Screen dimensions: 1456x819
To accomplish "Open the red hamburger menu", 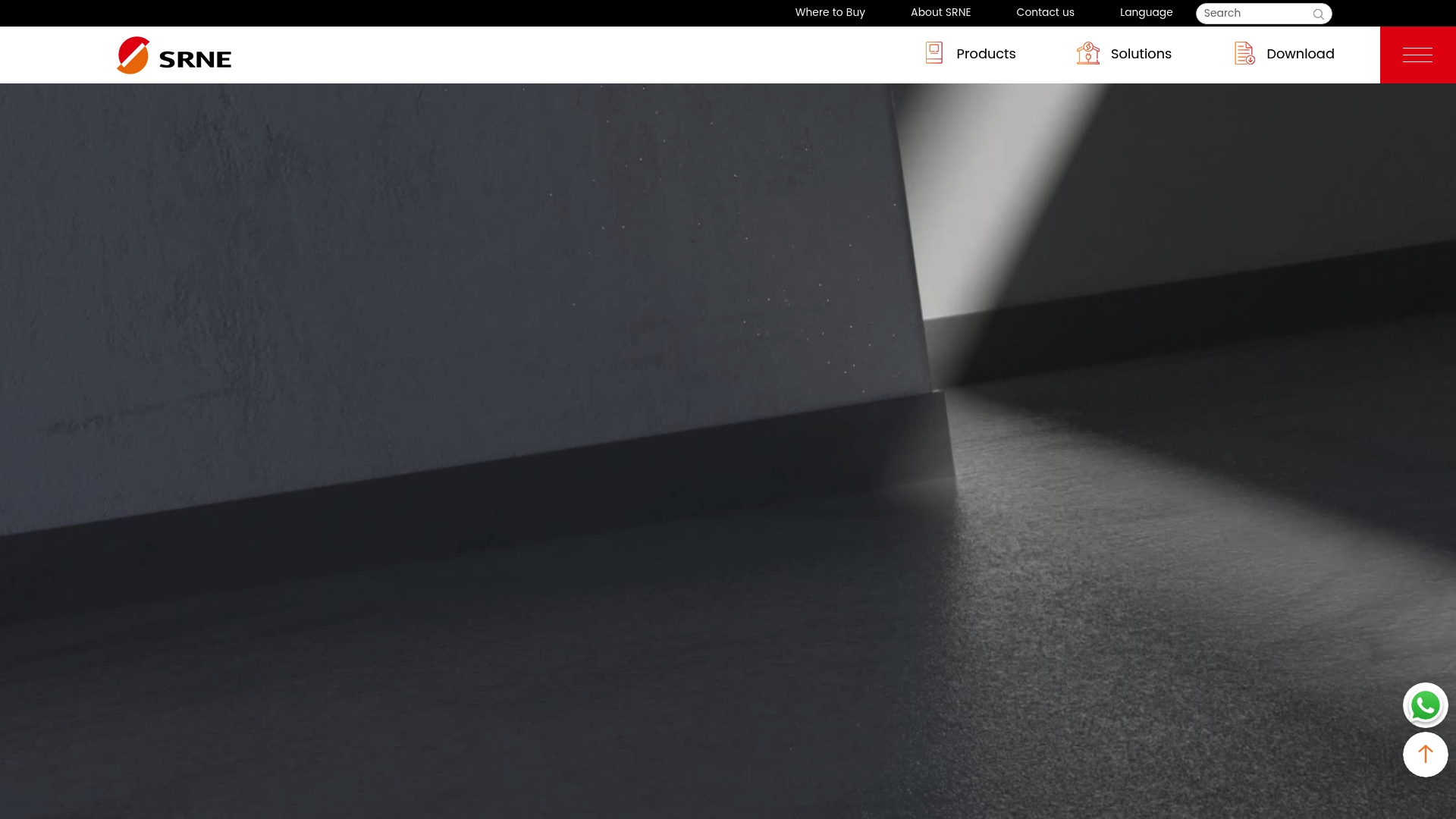I will (1417, 54).
